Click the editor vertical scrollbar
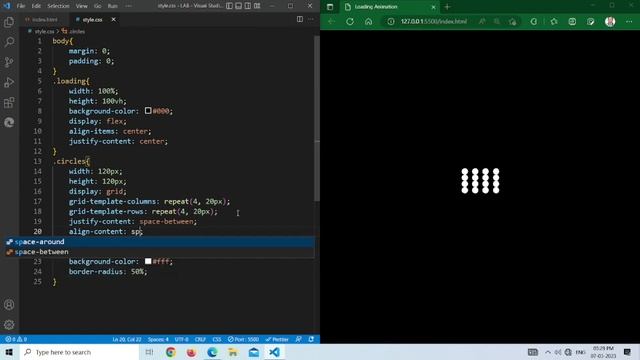Image resolution: width=640 pixels, height=360 pixels. pos(317,118)
